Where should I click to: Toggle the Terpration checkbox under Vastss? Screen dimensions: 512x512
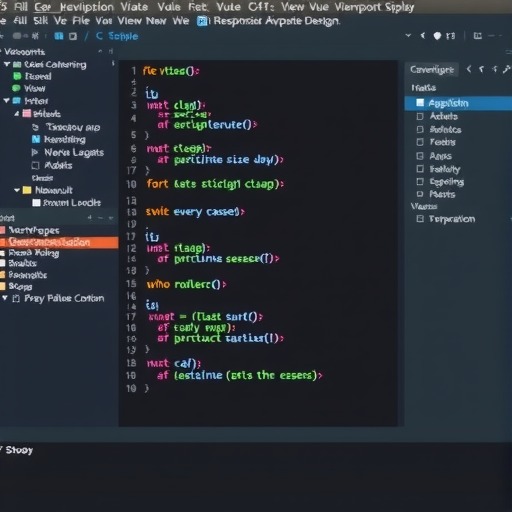point(420,219)
